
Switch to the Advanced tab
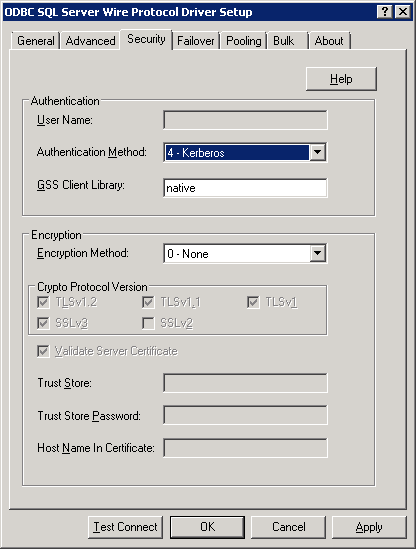point(90,41)
